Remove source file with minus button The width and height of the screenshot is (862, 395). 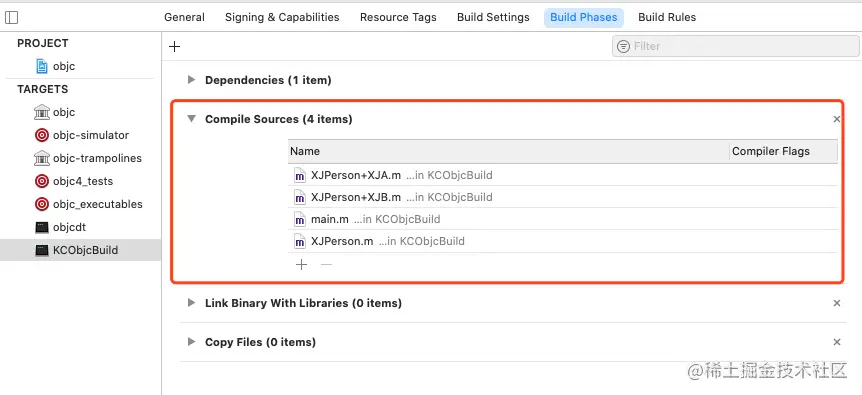[327, 265]
